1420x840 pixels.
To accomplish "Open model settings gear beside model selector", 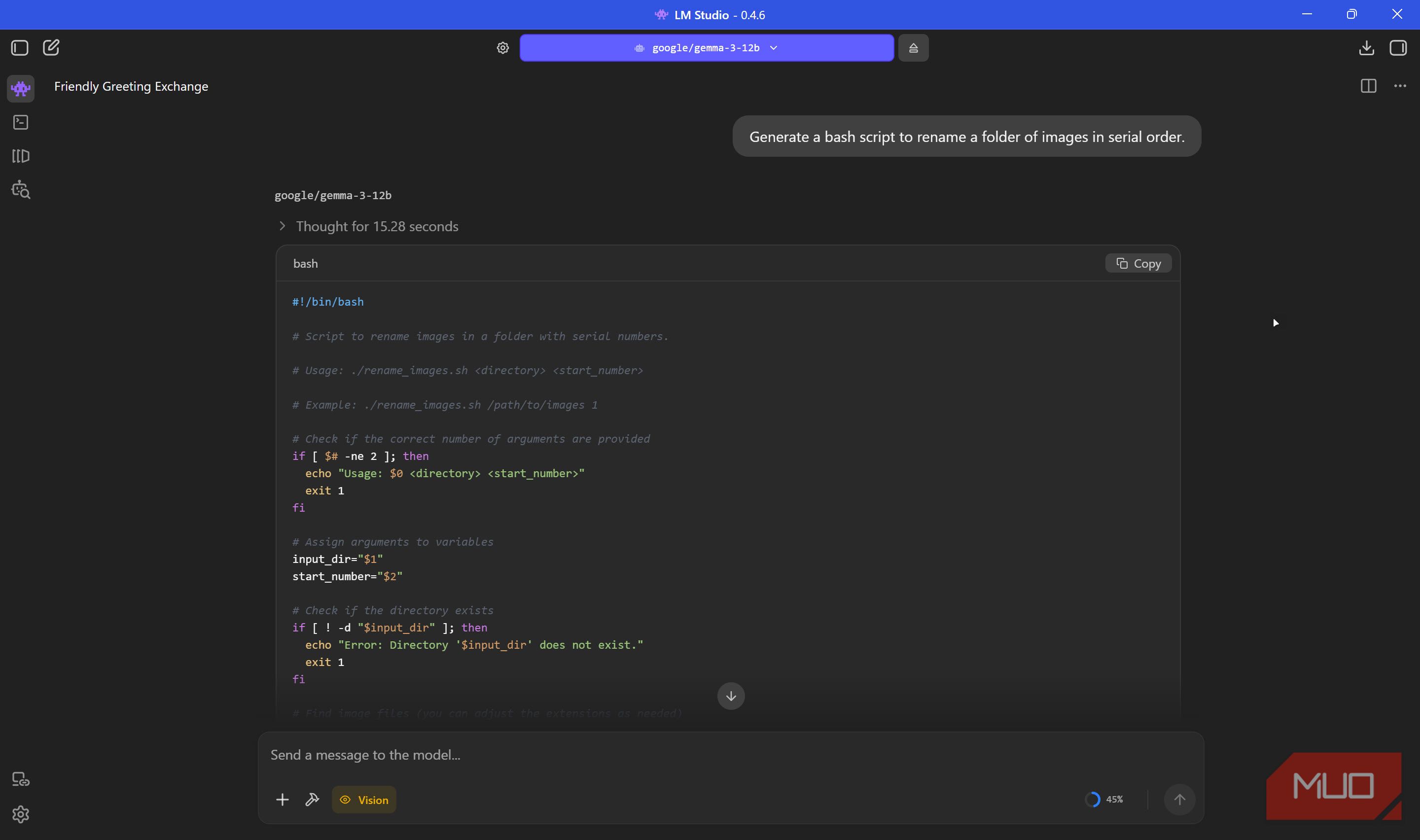I will click(x=502, y=48).
